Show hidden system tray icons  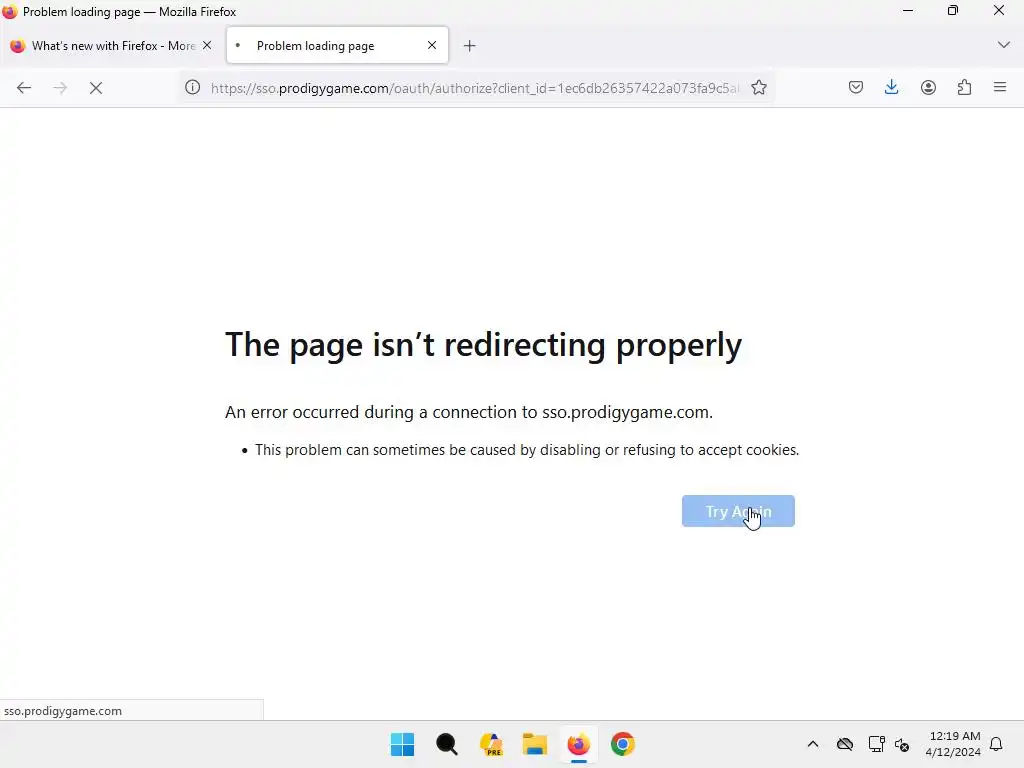pyautogui.click(x=812, y=744)
